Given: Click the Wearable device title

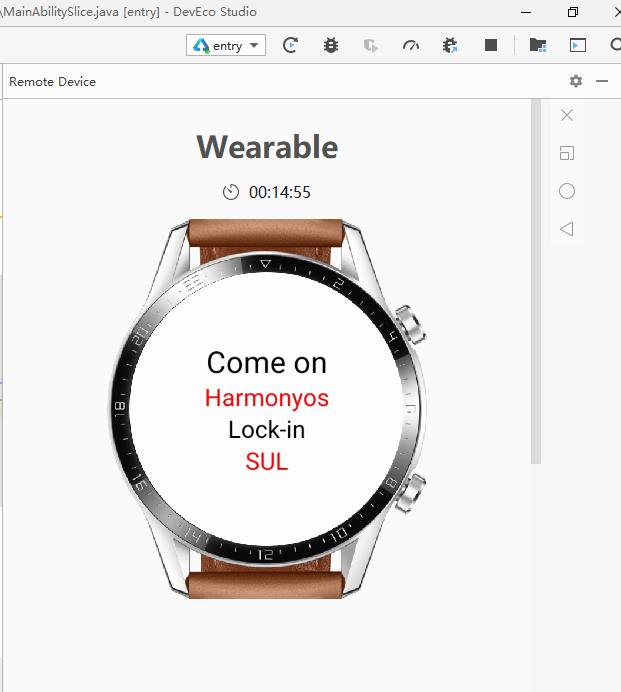Looking at the screenshot, I should click(x=267, y=147).
